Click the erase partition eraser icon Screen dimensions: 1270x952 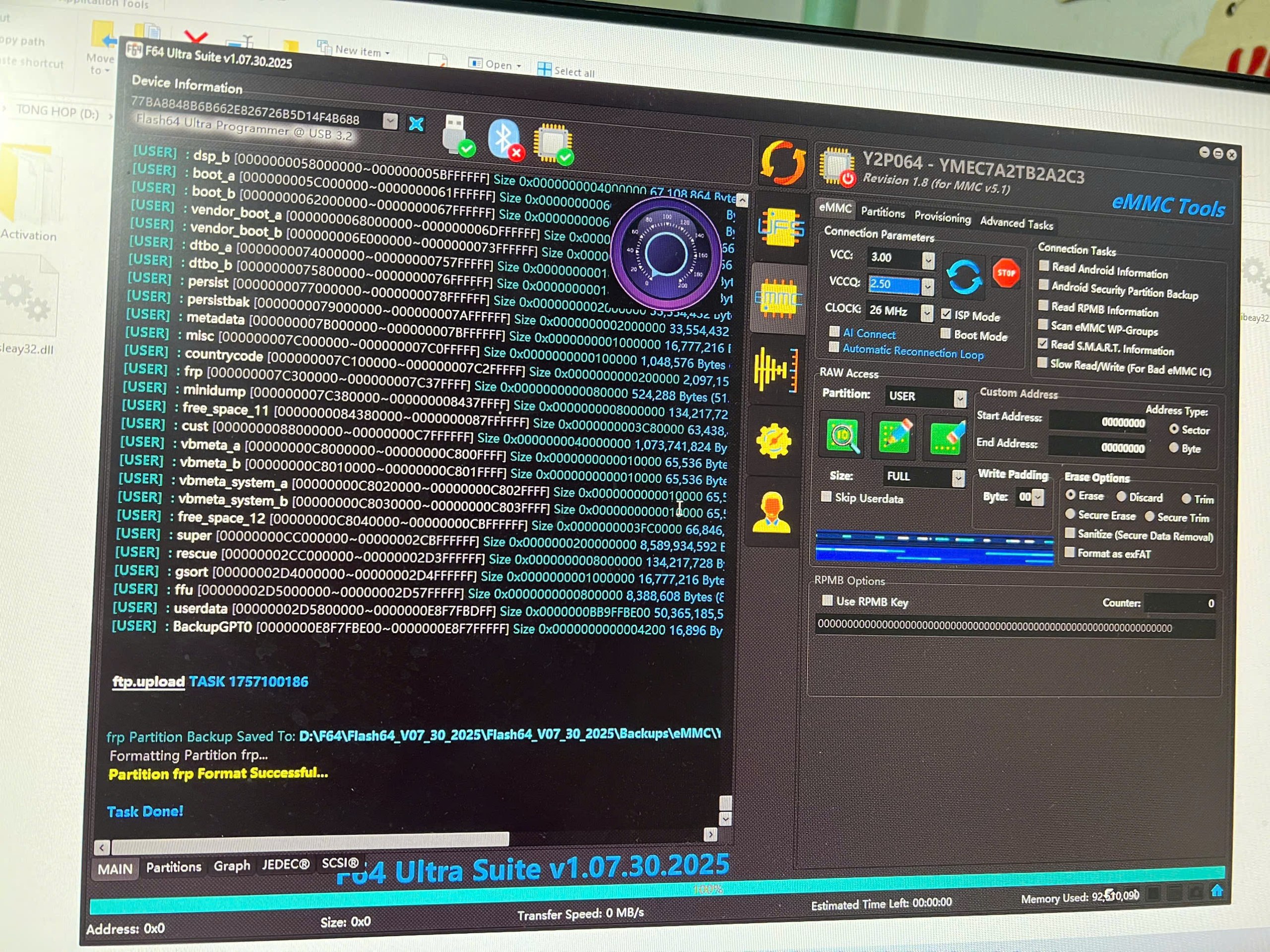point(946,439)
